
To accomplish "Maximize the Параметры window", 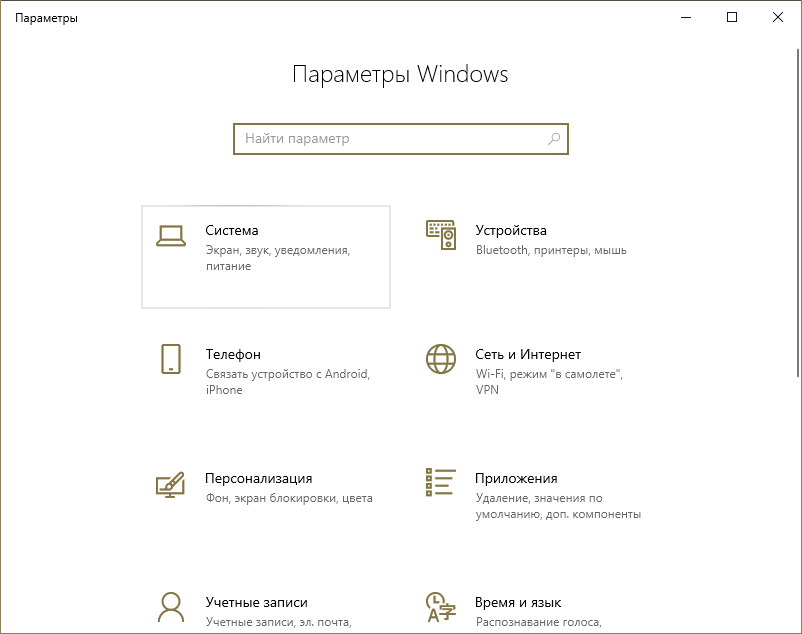I will pyautogui.click(x=732, y=17).
